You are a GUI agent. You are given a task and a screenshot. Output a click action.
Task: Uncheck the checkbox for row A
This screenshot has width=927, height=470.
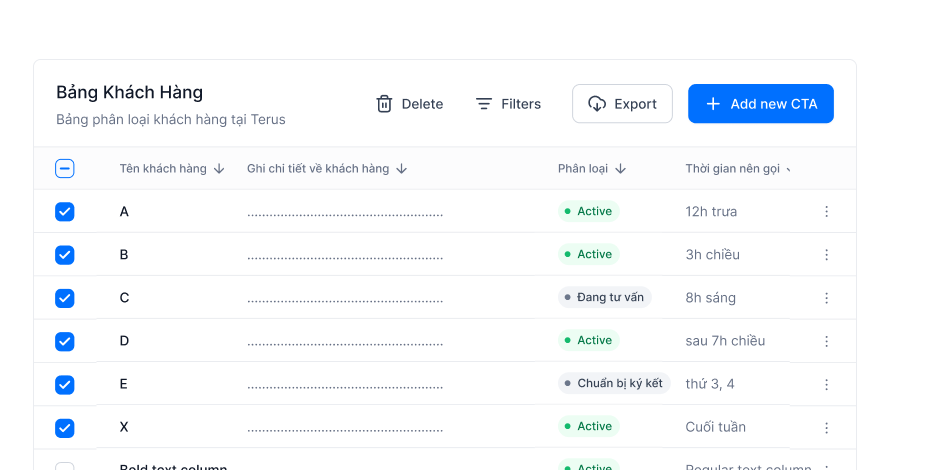click(65, 212)
